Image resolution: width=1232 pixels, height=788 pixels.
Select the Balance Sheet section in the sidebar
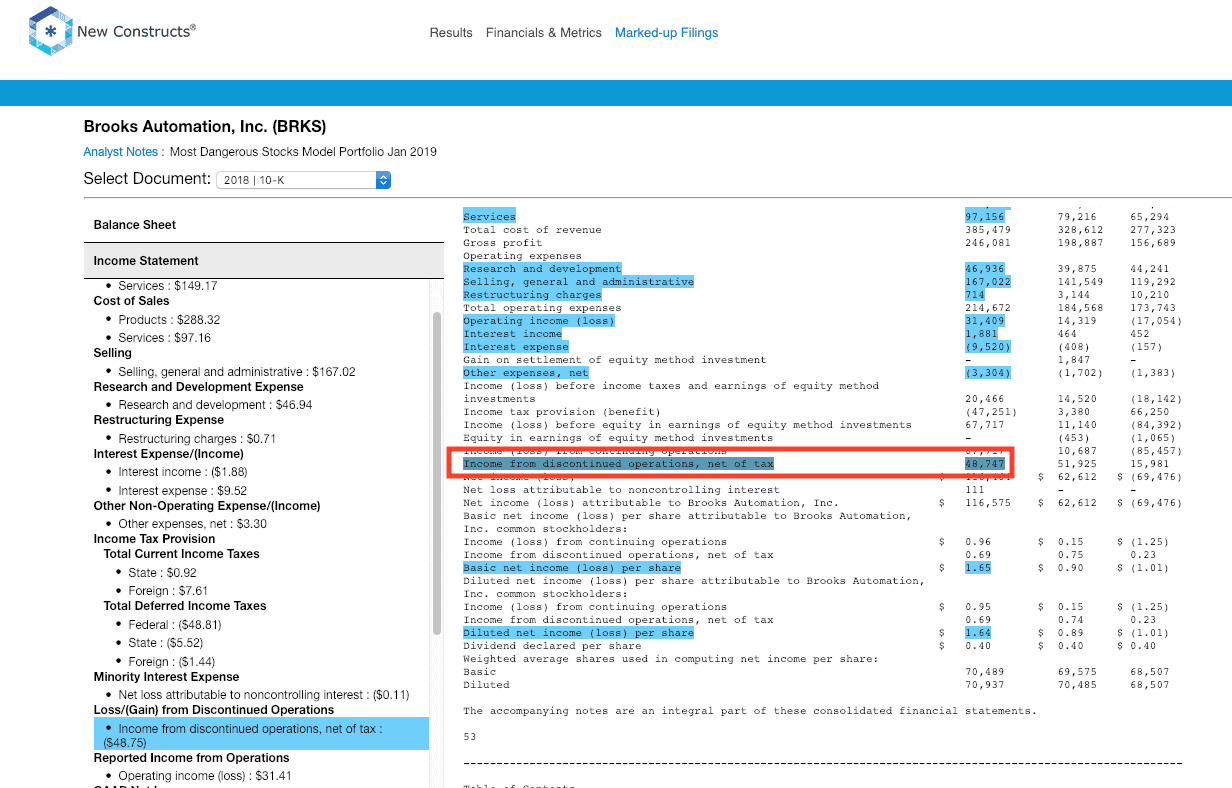click(264, 225)
